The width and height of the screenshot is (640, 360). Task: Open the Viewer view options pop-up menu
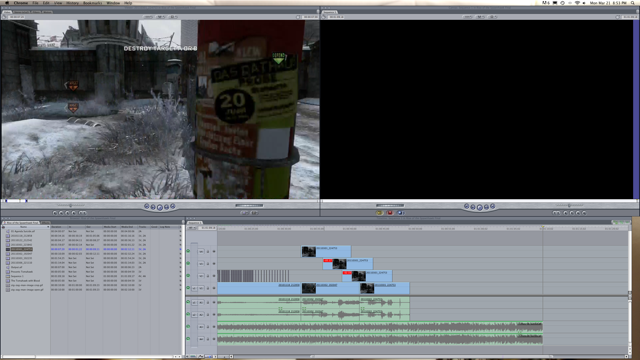tap(173, 17)
